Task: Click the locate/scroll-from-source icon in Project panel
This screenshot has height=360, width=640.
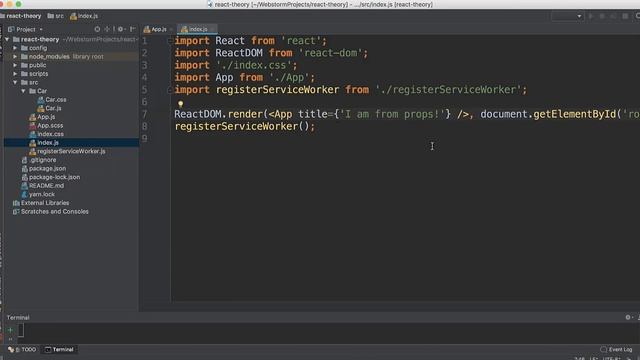Action: [97, 29]
